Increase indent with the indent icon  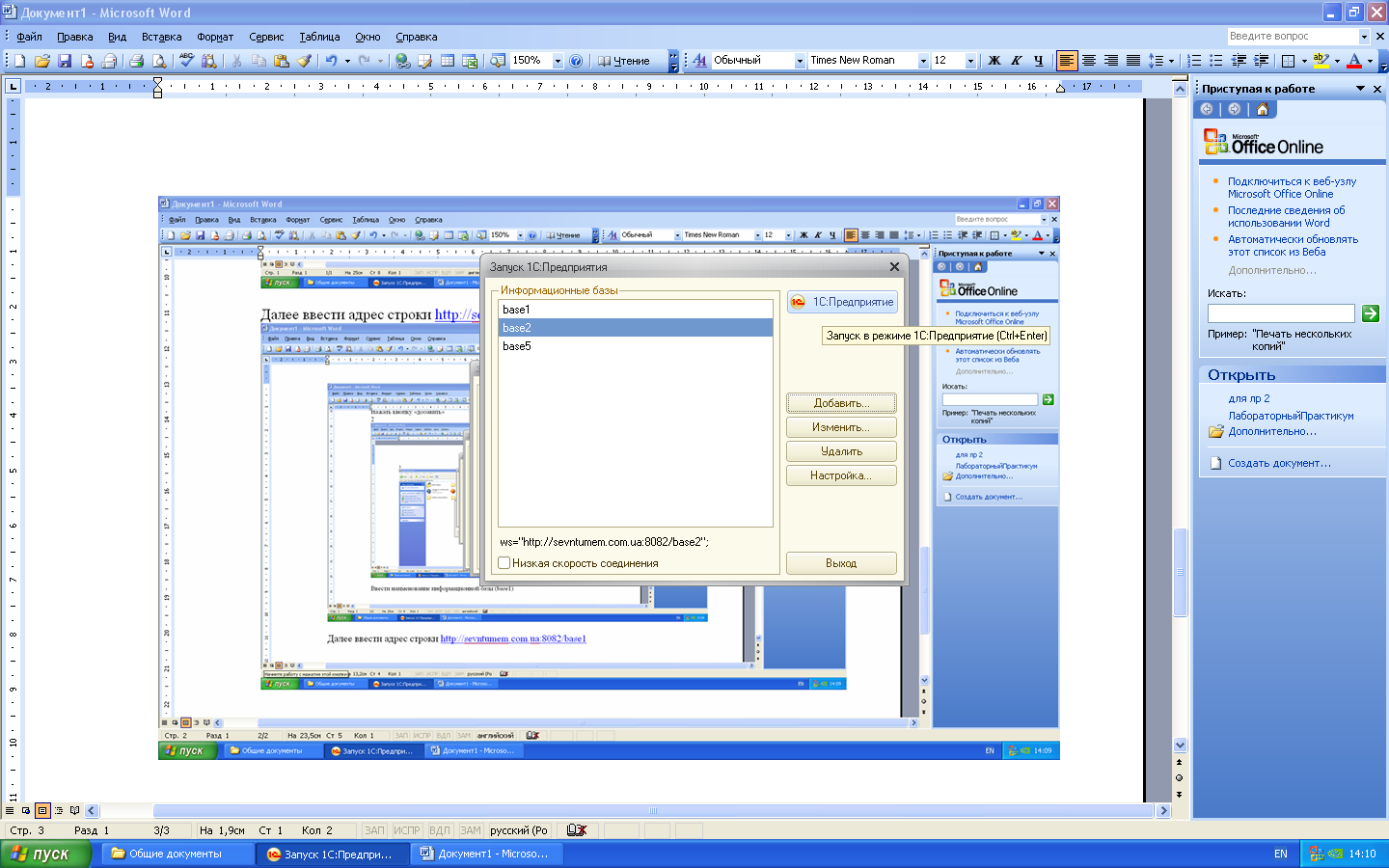click(x=1261, y=61)
